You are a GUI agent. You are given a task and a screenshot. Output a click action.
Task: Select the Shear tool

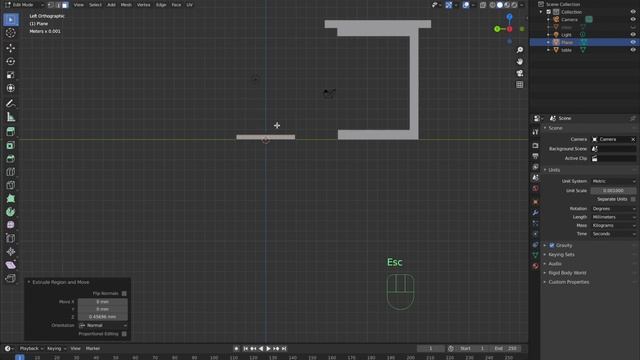(11, 265)
